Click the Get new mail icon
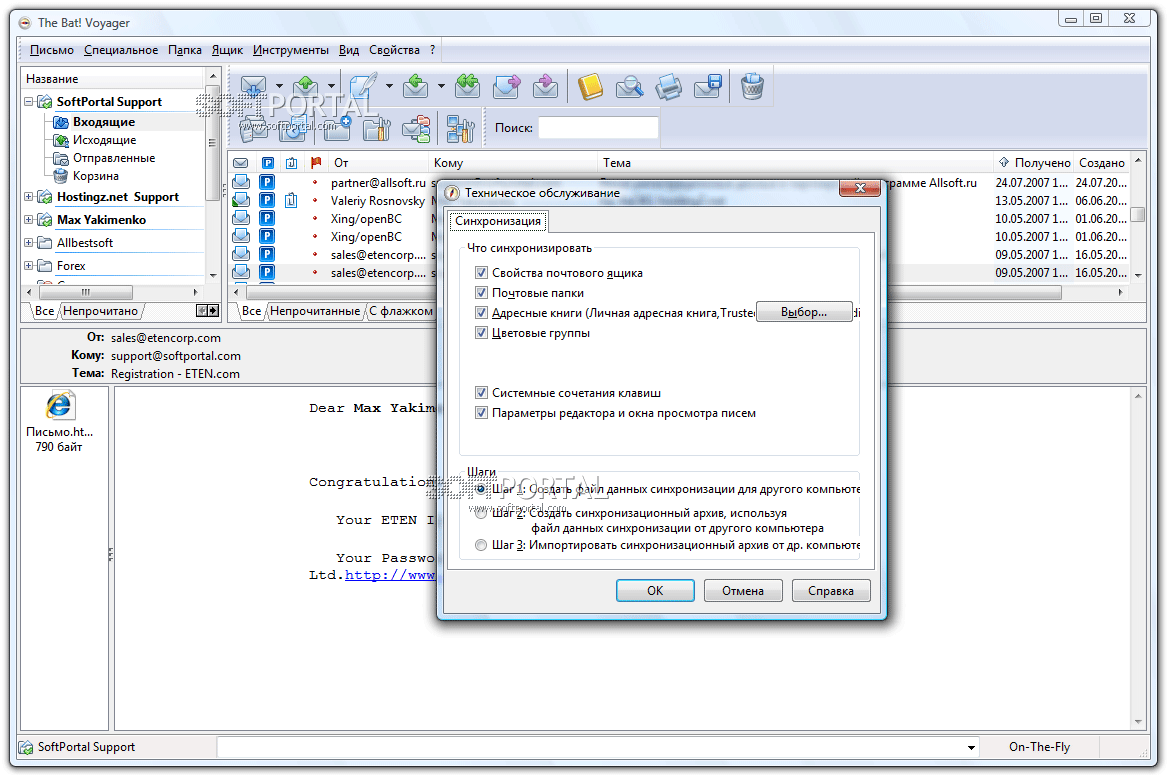 (254, 87)
